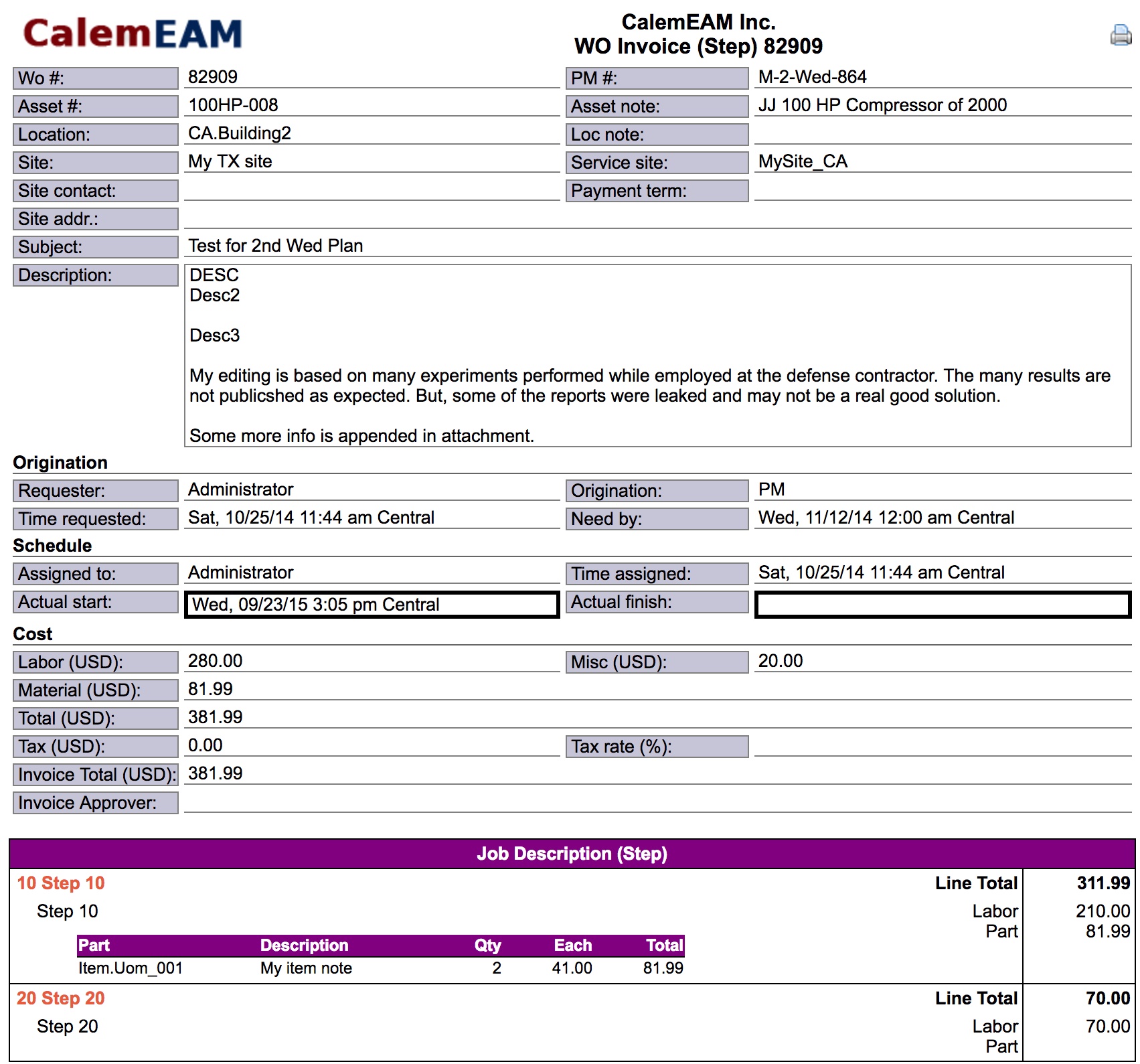Click the Item.Uom_001 part row

click(380, 968)
